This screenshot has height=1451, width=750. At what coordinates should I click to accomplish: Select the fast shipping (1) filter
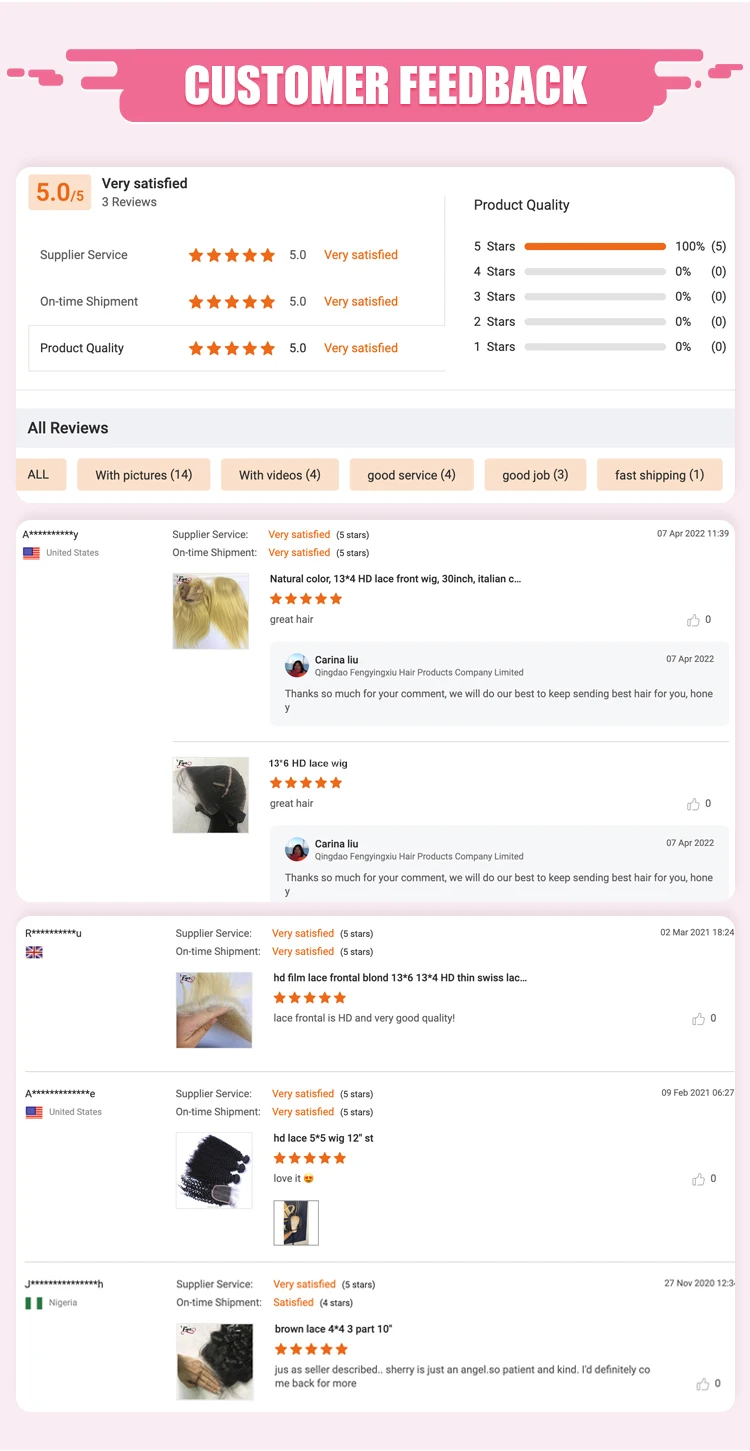point(660,475)
